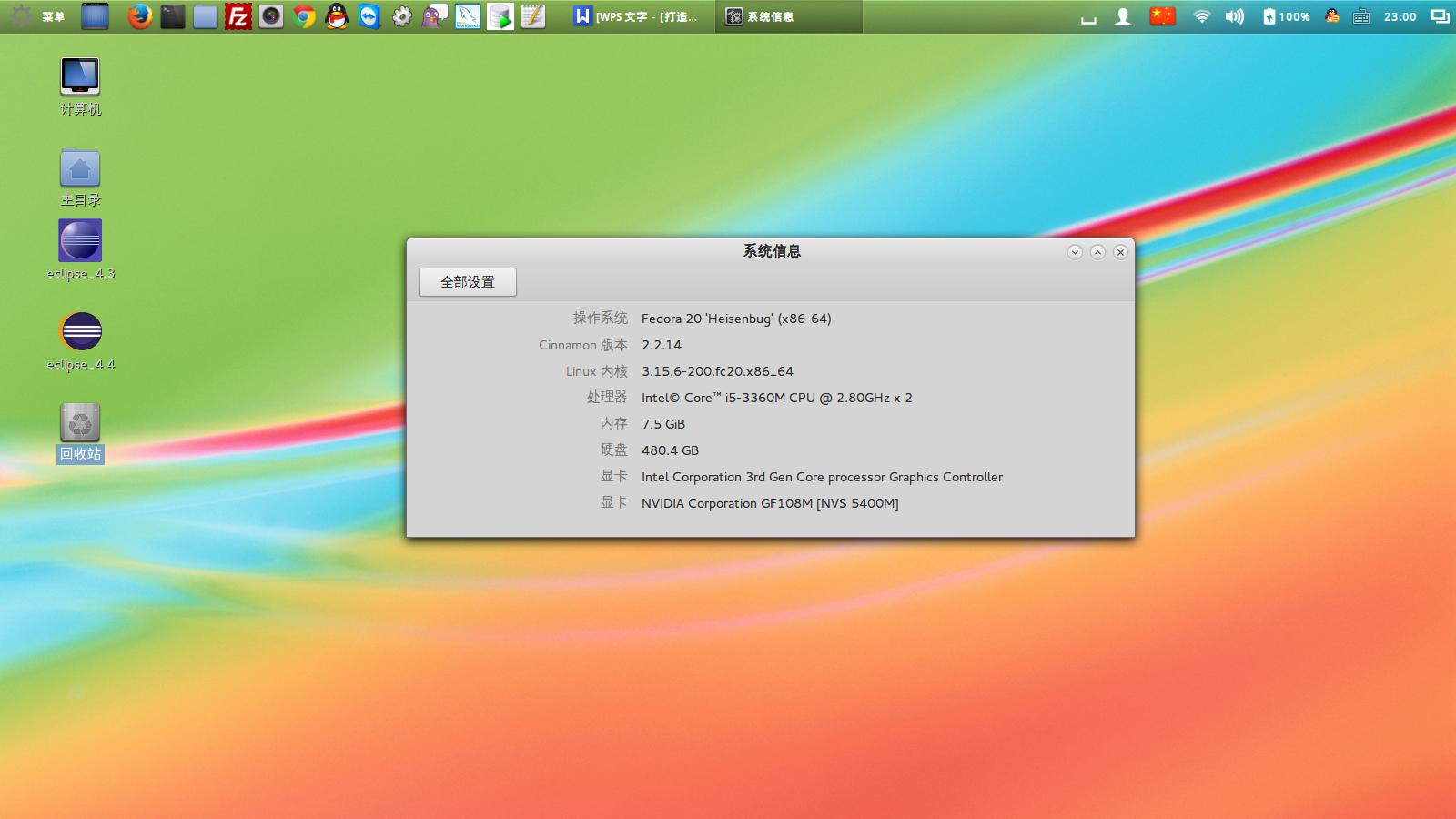This screenshot has height=819, width=1456.
Task: Launch Pidgin chat client icon
Action: coord(435,16)
